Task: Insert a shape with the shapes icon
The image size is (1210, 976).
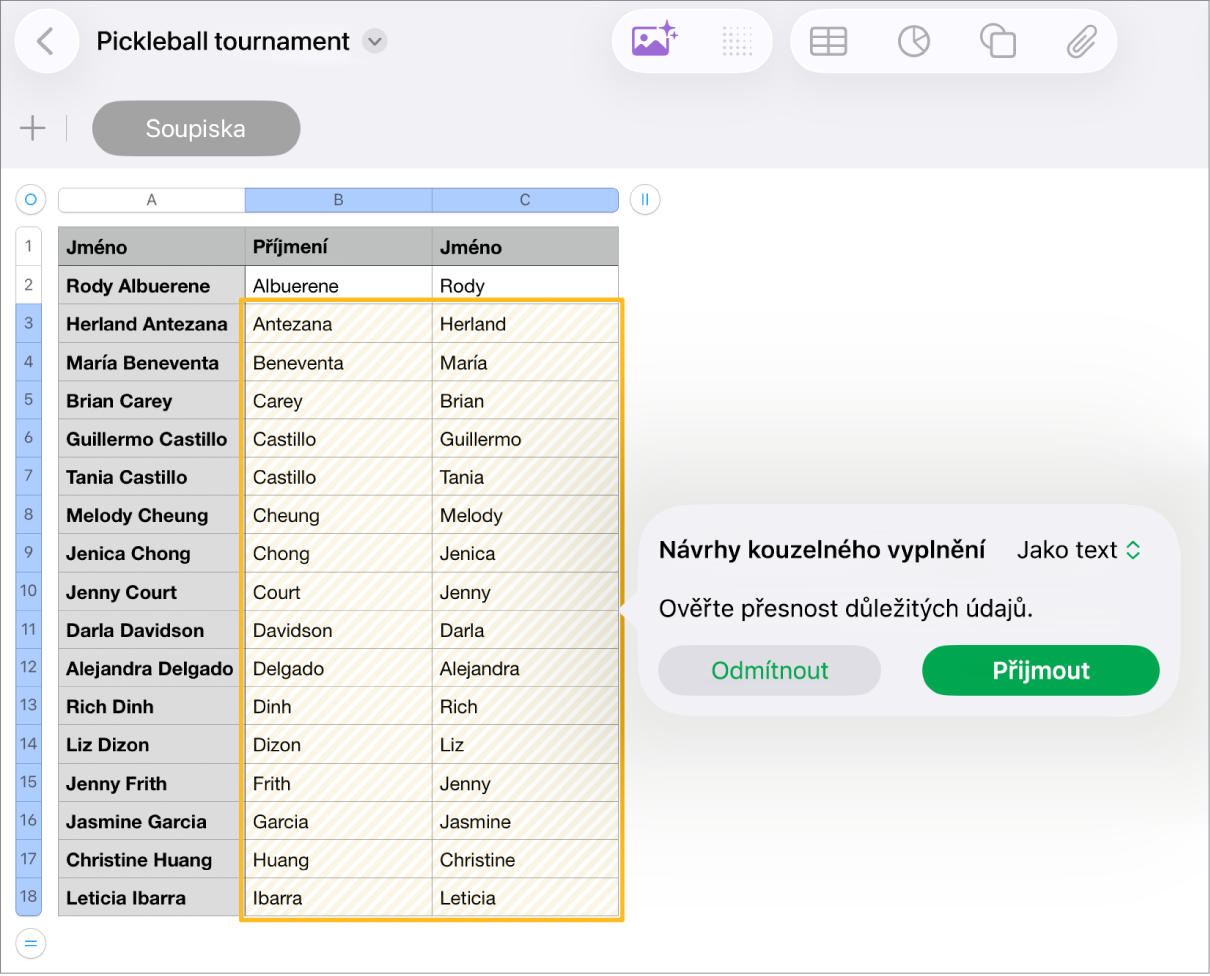Action: click(x=998, y=41)
